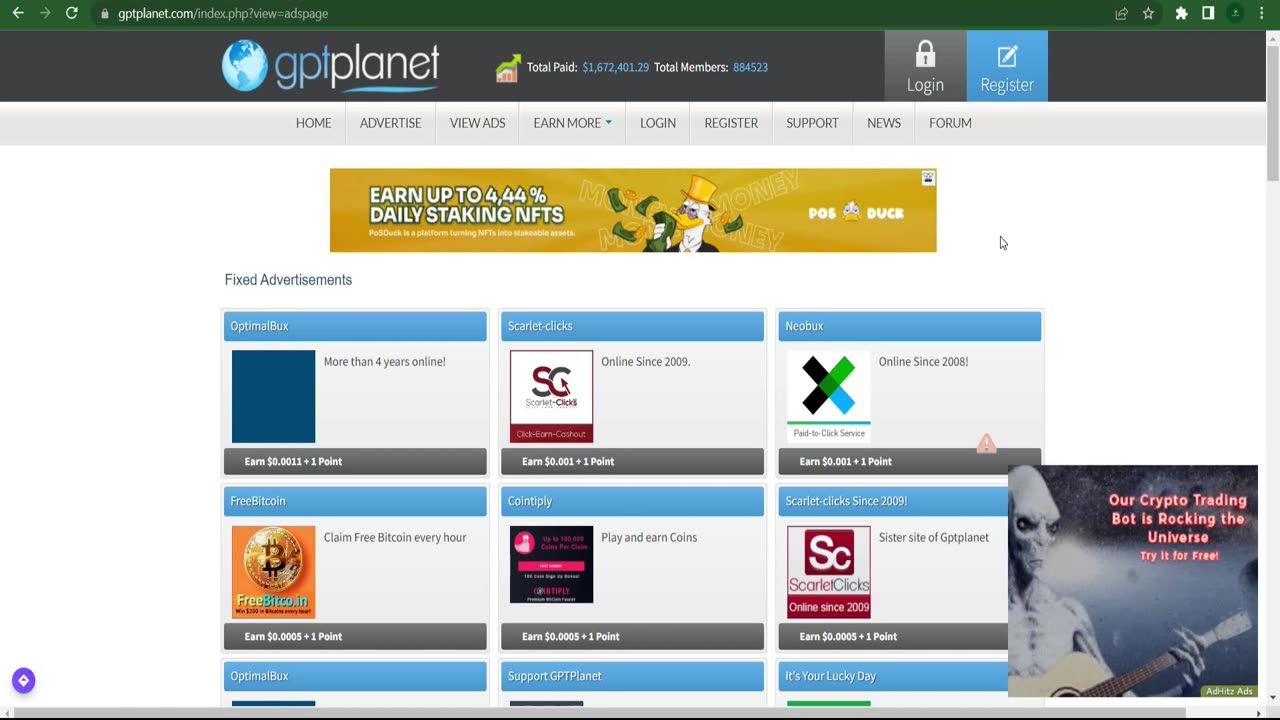This screenshot has width=1280, height=720.
Task: Click FreeBitcoin Earn $0.0005 + 1 Point bar
Action: click(355, 636)
